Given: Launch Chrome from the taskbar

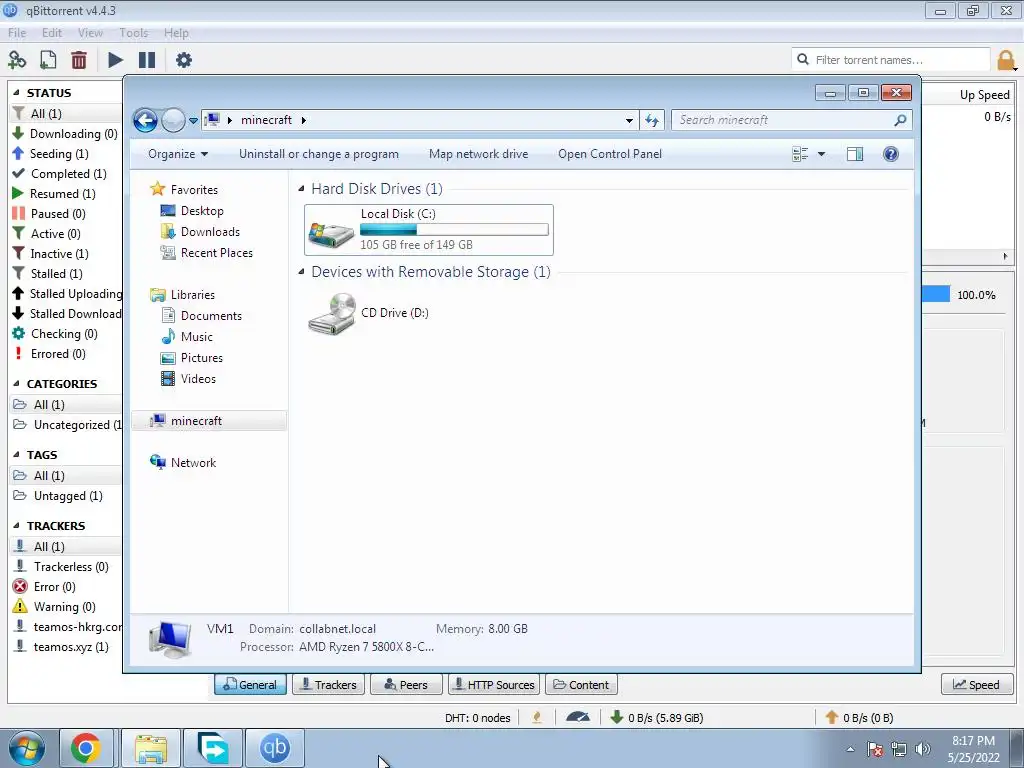Looking at the screenshot, I should (86, 748).
